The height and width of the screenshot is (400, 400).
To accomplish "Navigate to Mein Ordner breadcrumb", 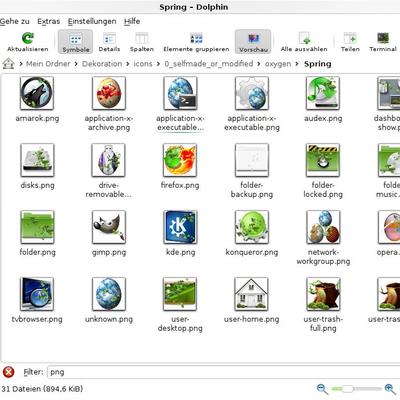I will pos(48,64).
